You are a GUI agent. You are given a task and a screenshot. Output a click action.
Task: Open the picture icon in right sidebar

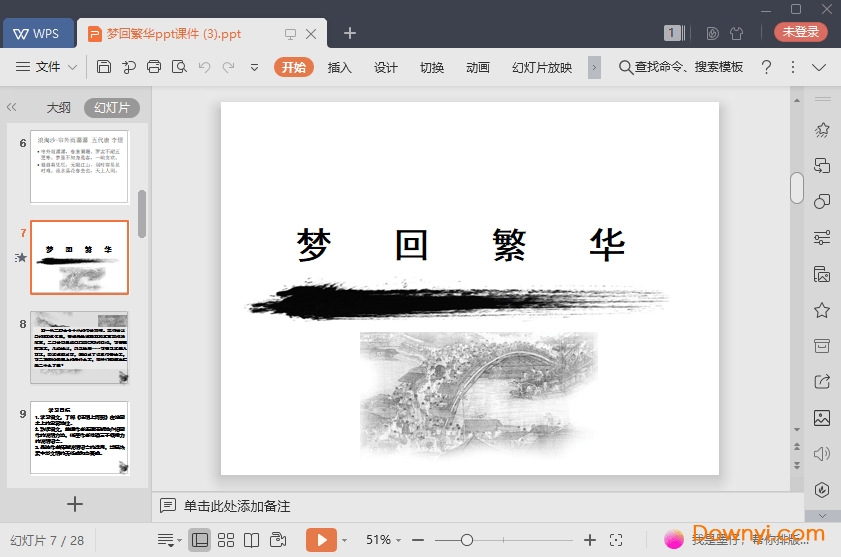(x=822, y=417)
